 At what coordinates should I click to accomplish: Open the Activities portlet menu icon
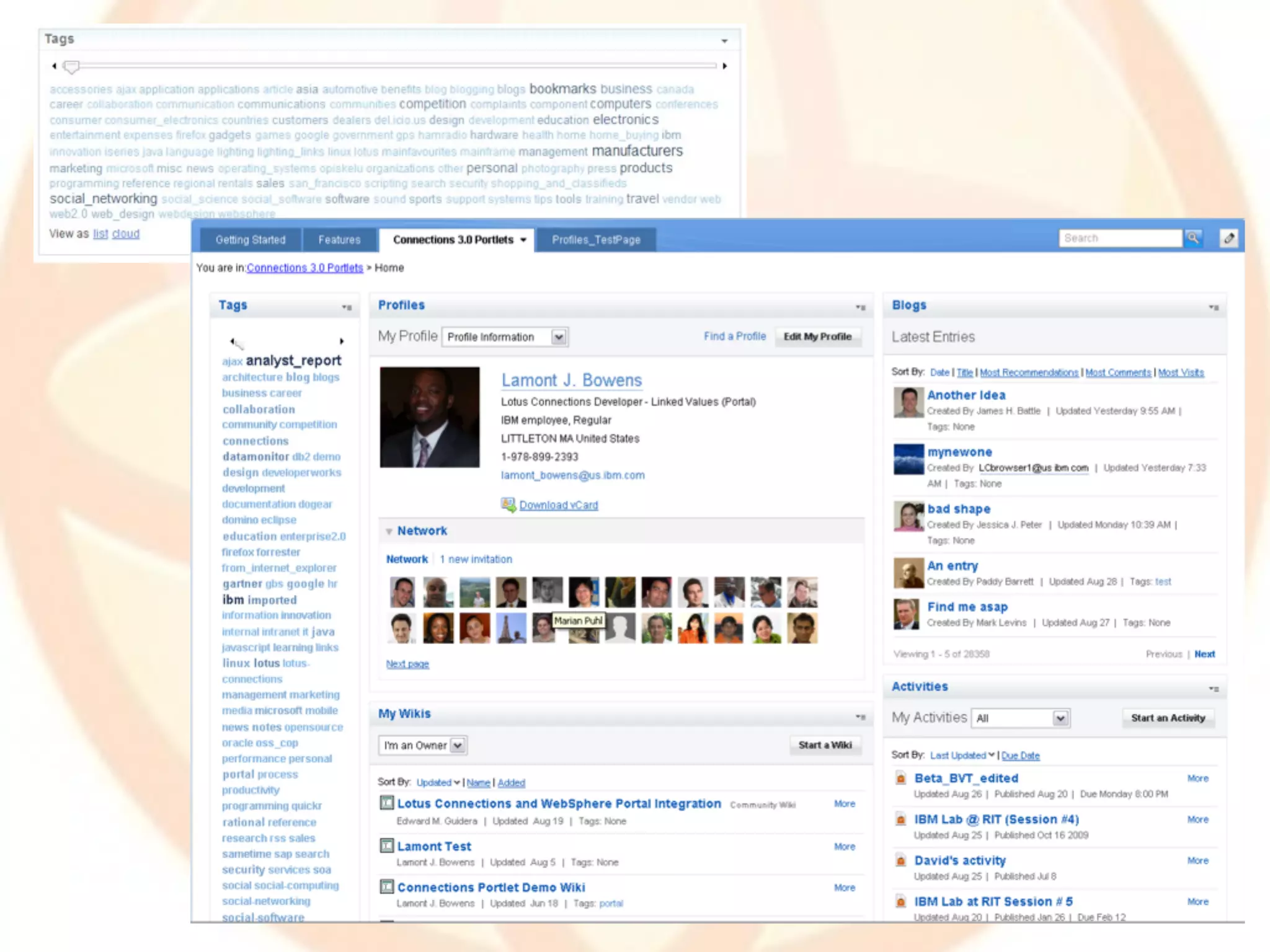click(1214, 689)
